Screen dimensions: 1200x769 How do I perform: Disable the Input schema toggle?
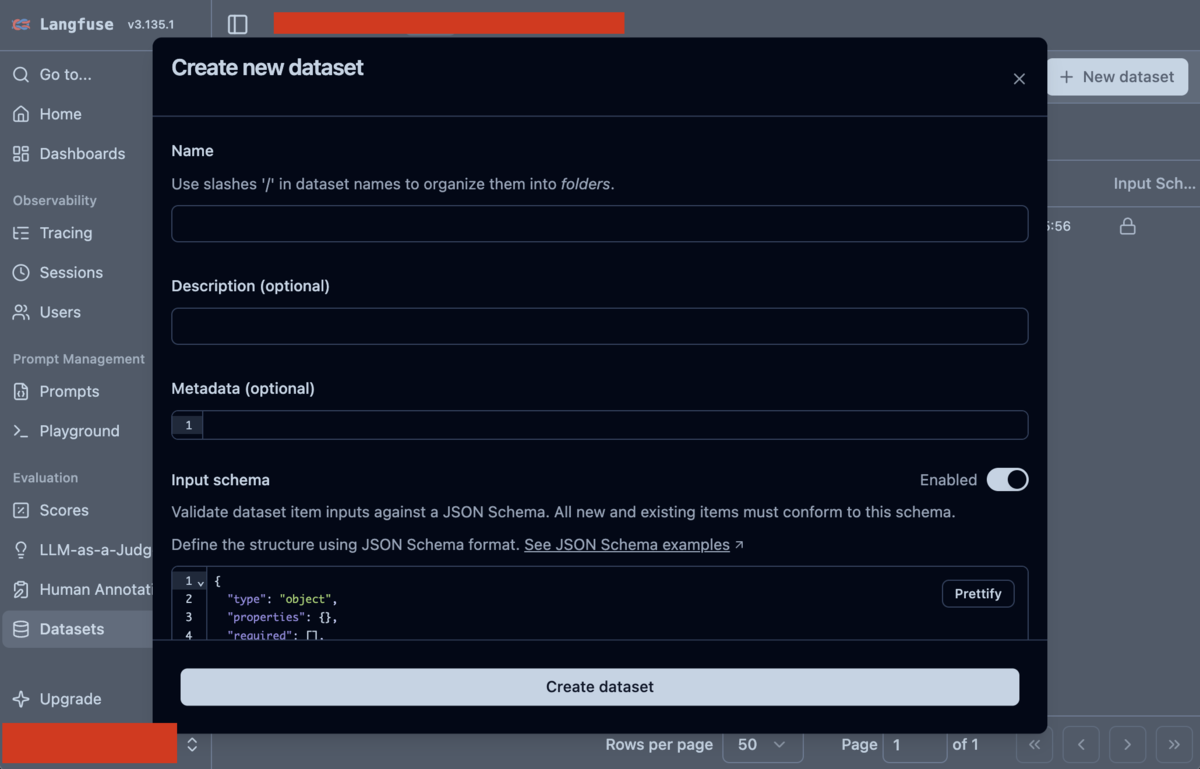click(x=1007, y=480)
